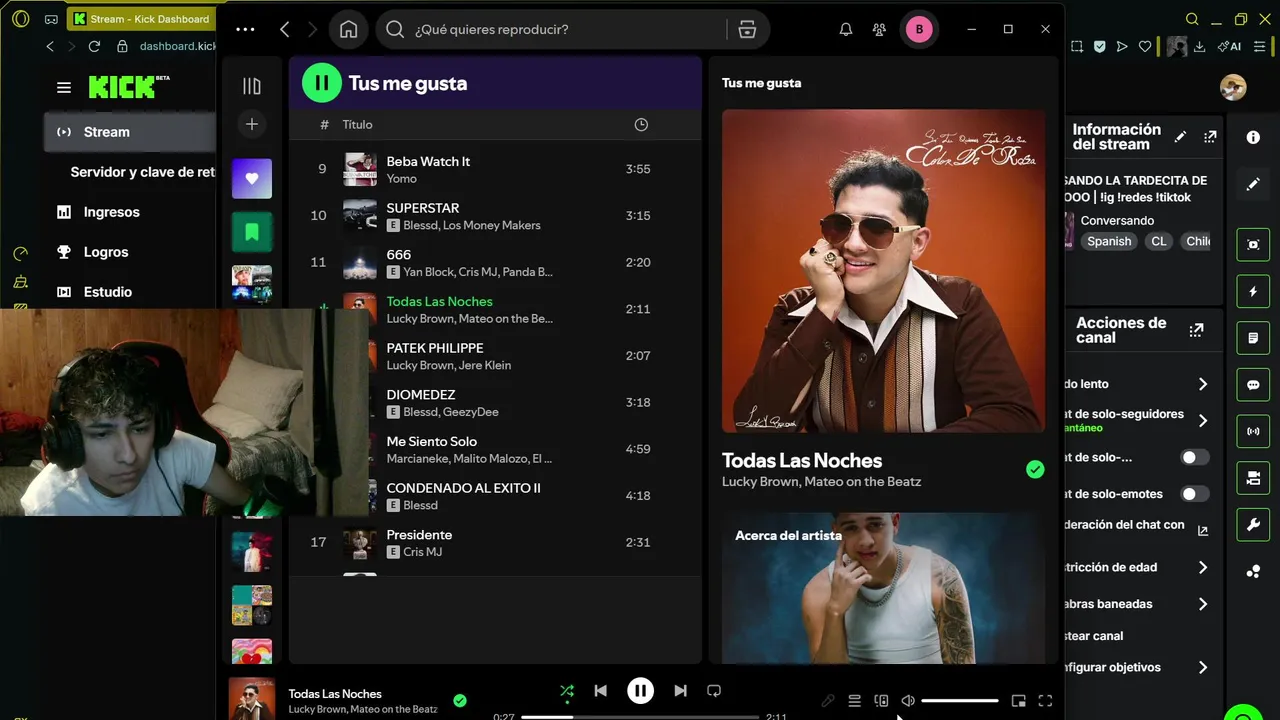Image resolution: width=1280 pixels, height=720 pixels.
Task: Skip to the next track
Action: tap(680, 691)
